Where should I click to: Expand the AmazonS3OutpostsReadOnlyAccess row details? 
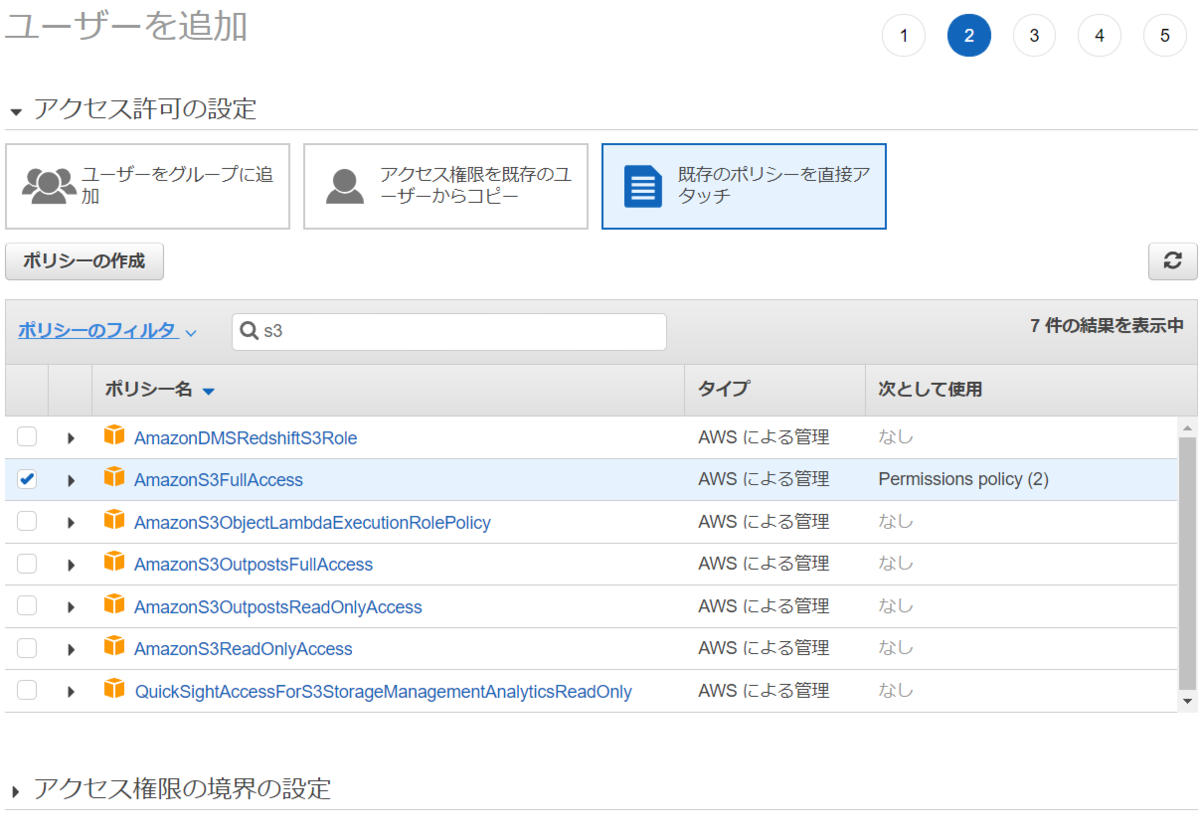70,607
